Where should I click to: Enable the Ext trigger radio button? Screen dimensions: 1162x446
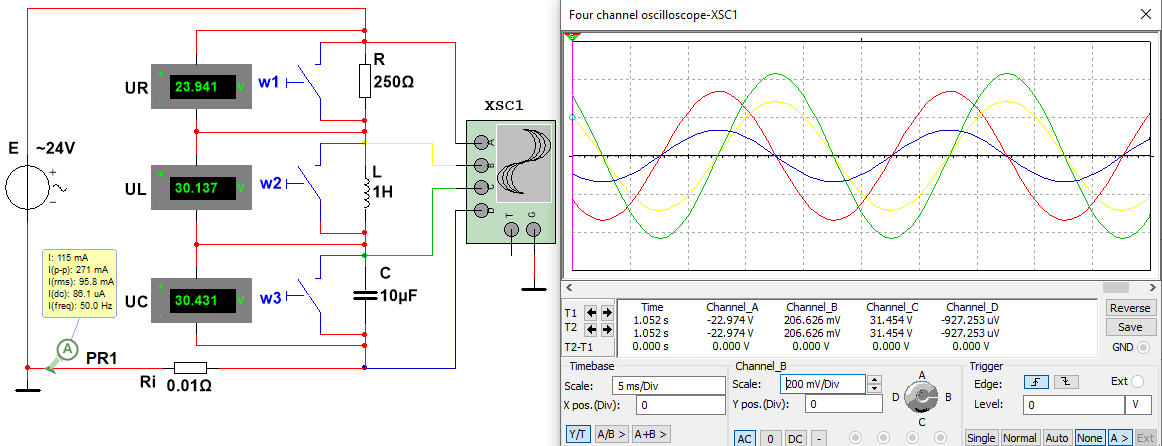1138,382
